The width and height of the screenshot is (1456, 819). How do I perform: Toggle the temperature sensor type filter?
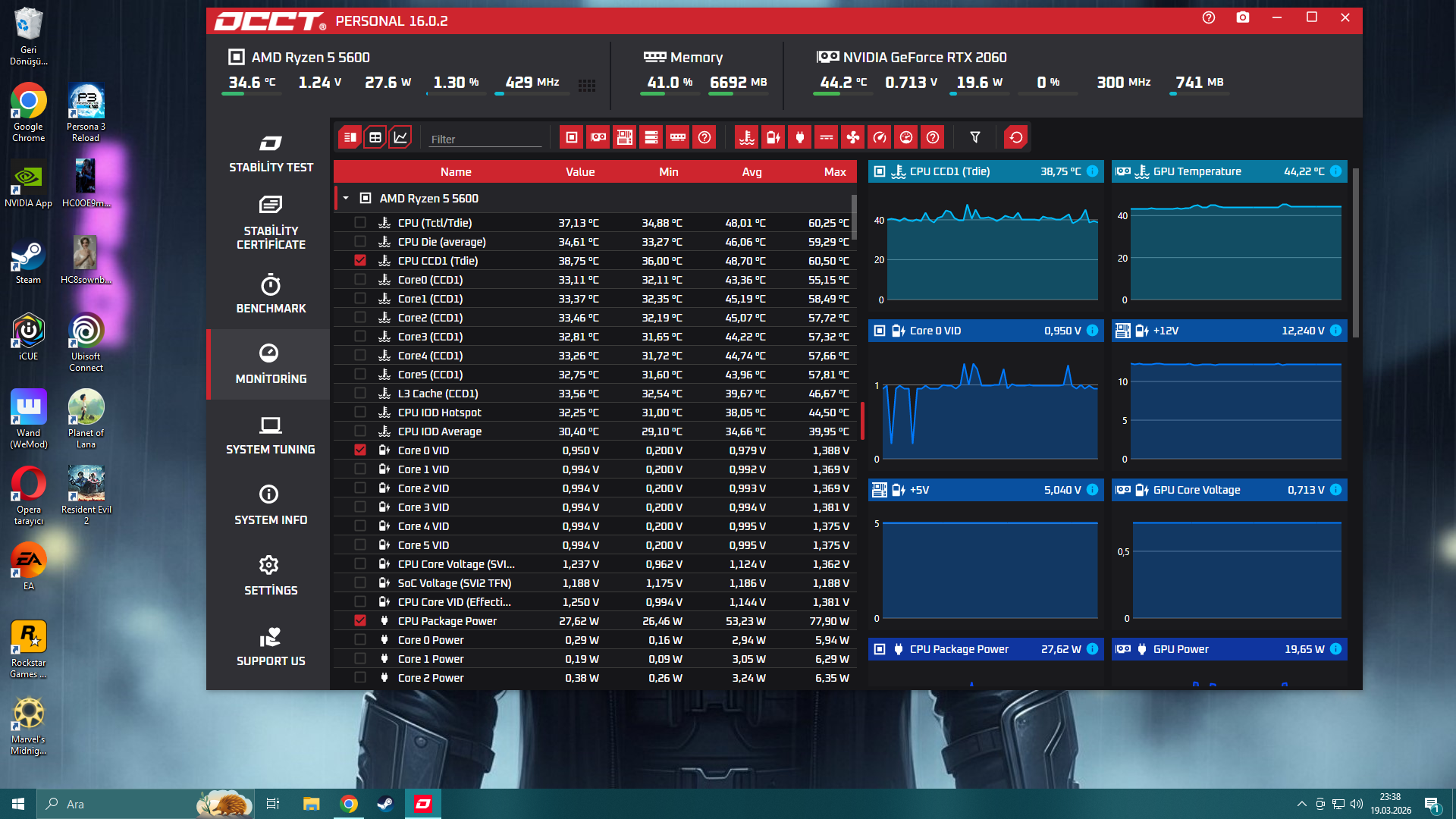pyautogui.click(x=747, y=137)
